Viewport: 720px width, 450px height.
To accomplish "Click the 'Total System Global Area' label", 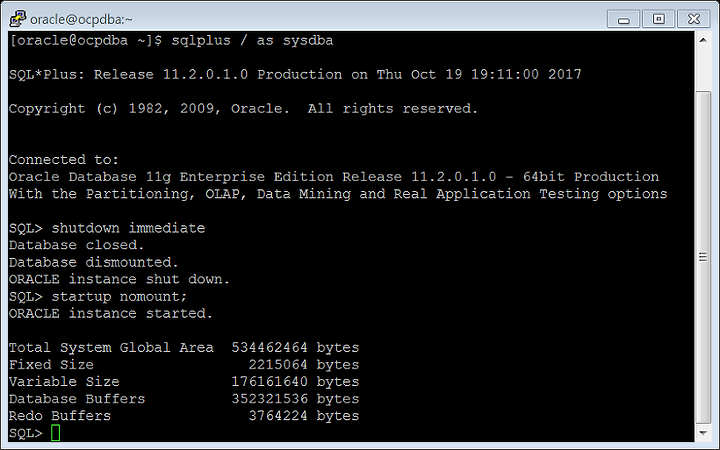I will [111, 348].
